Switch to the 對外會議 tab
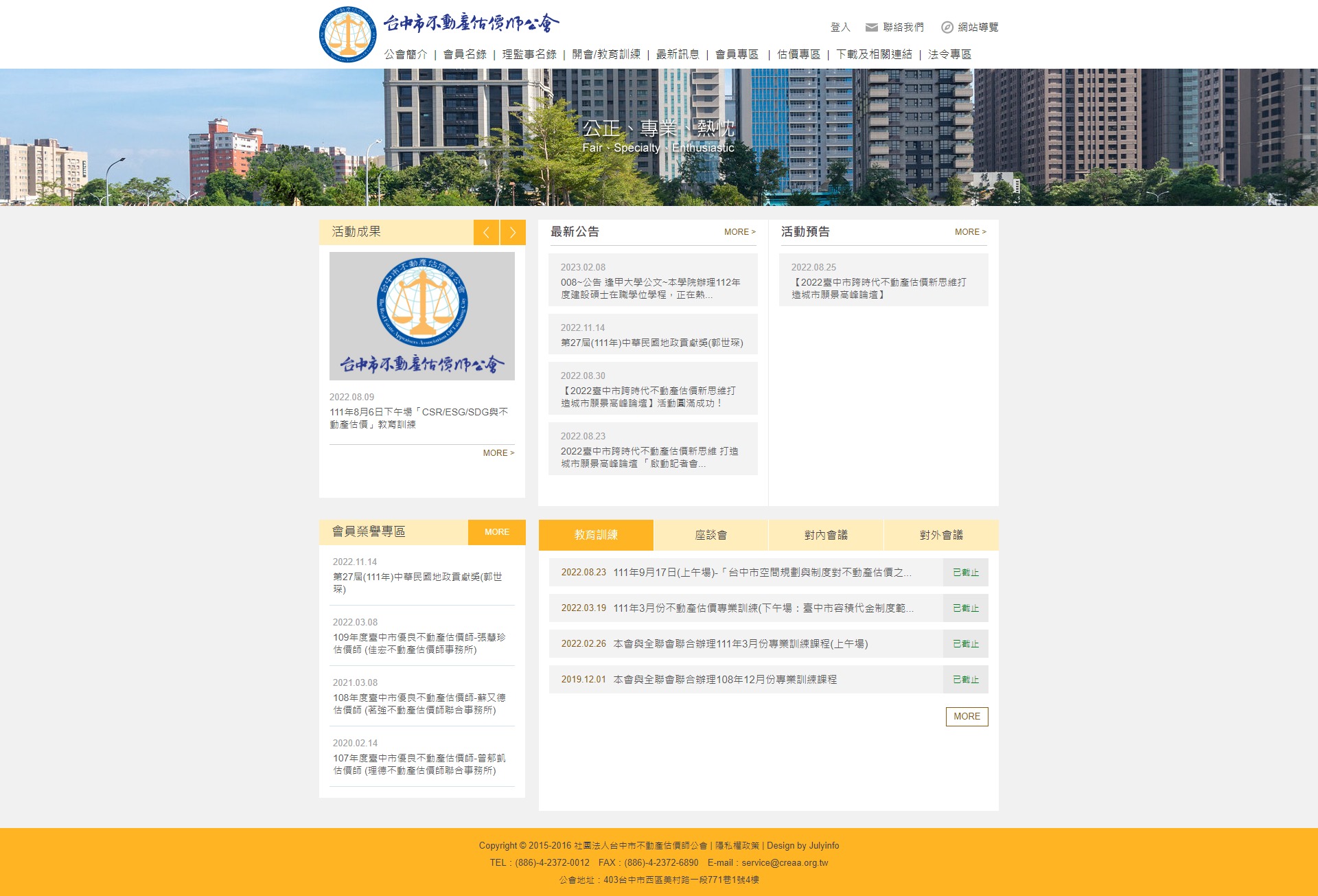1318x896 pixels. click(x=941, y=534)
